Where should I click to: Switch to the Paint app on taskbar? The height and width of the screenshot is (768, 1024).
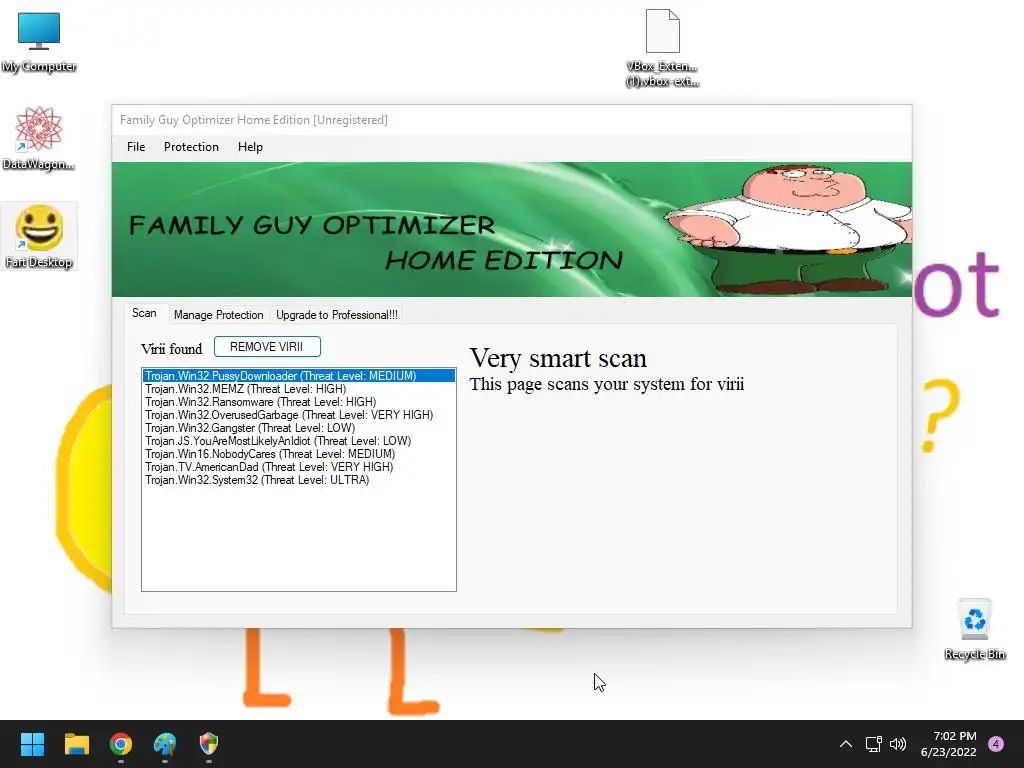click(x=165, y=744)
